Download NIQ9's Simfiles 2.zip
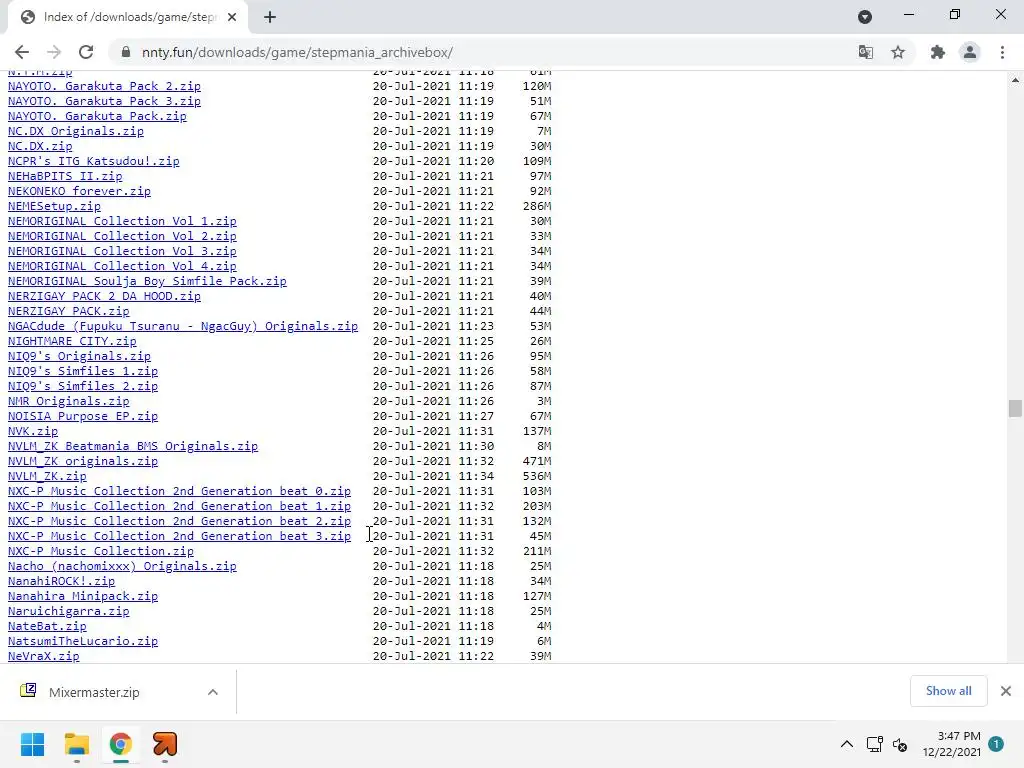This screenshot has width=1024, height=768. coord(83,387)
